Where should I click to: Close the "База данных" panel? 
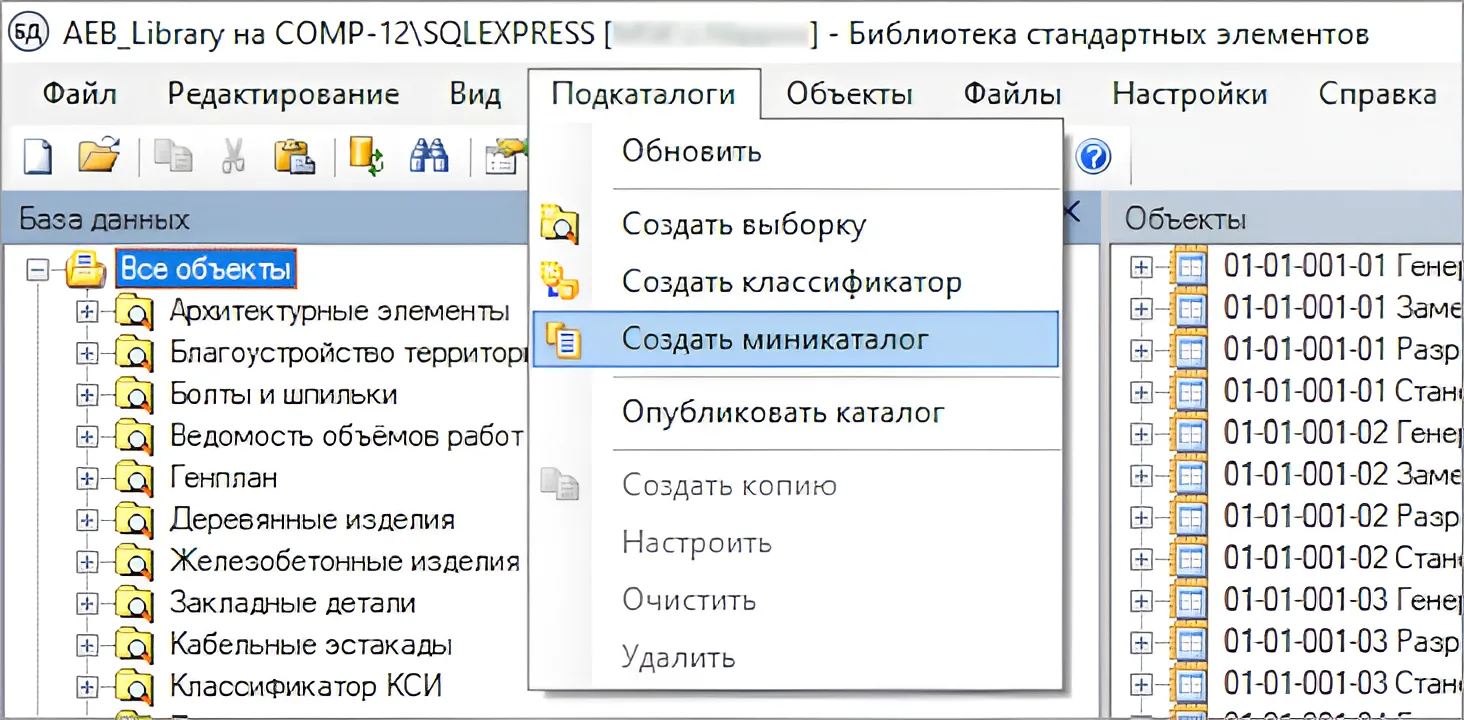coord(1072,212)
